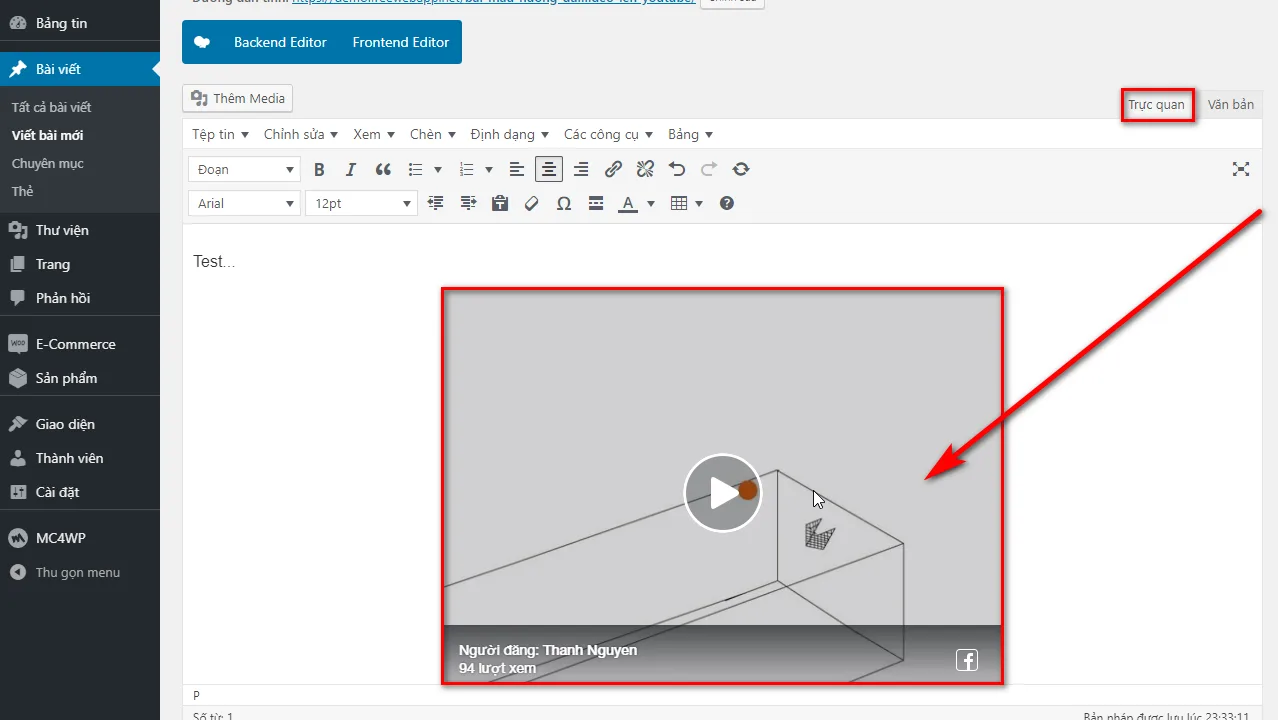Open the Sản phẩm products section
The image size is (1278, 720).
(80, 378)
